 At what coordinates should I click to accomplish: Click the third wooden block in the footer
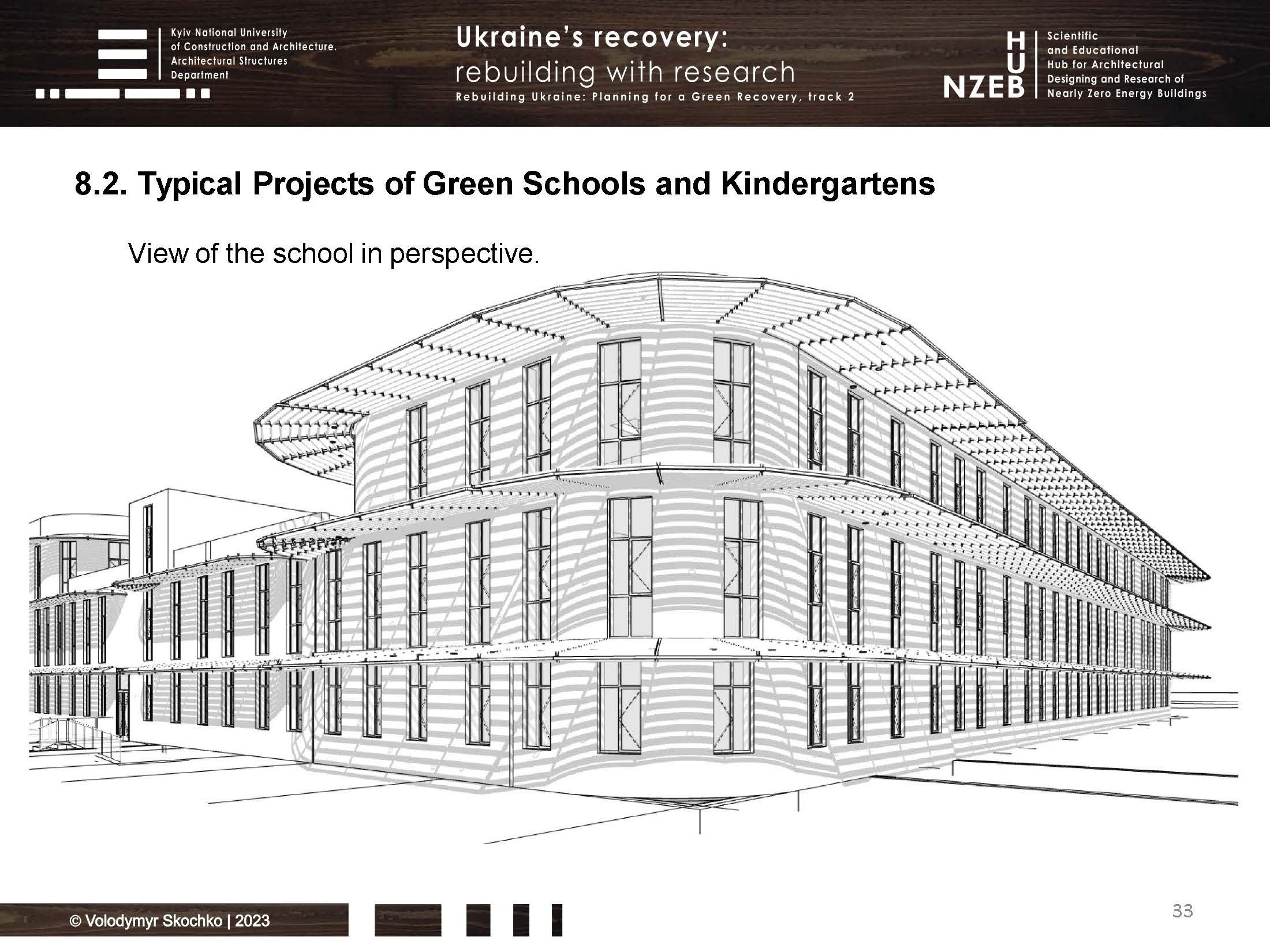click(x=521, y=920)
